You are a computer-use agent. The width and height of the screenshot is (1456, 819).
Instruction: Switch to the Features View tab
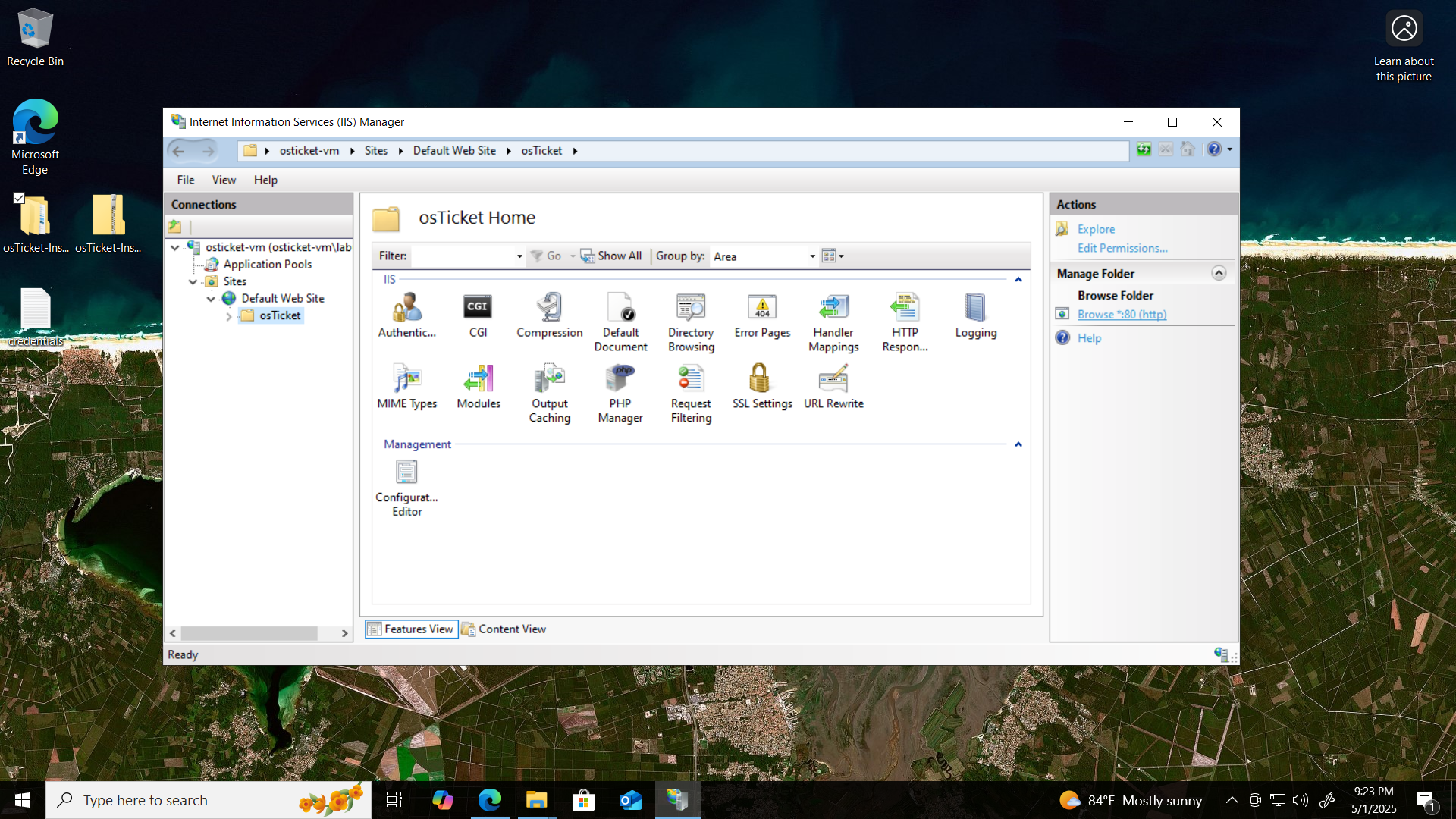[x=411, y=629]
